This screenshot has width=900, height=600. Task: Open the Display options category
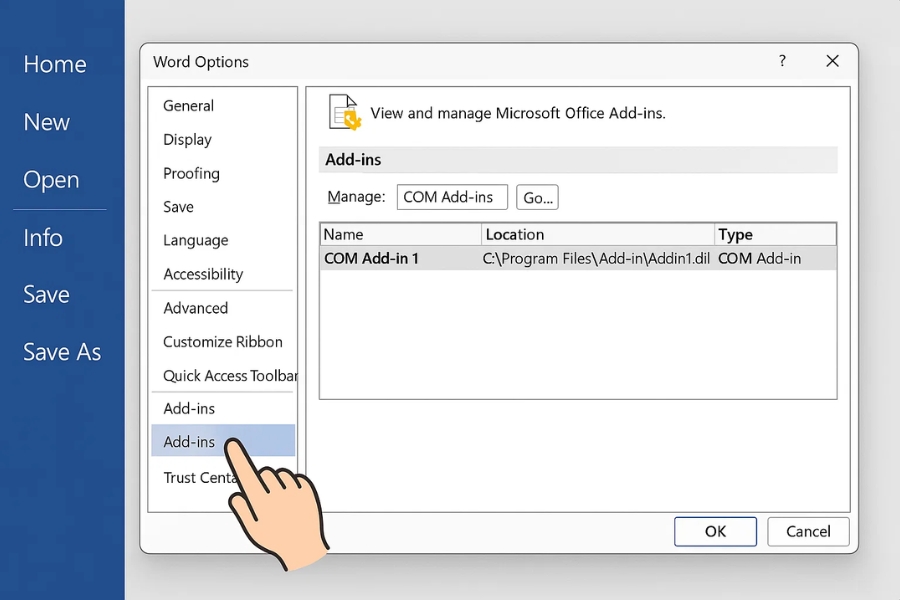click(x=188, y=140)
